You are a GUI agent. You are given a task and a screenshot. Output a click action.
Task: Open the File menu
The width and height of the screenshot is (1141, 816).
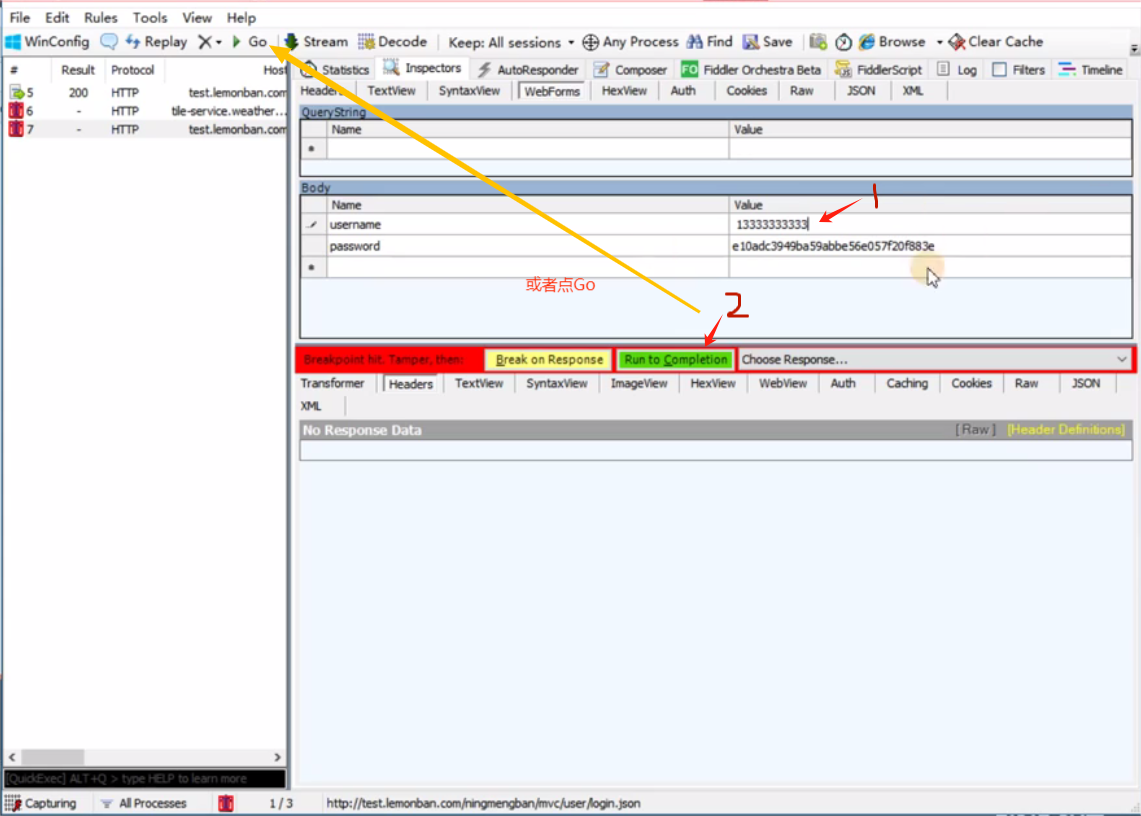point(20,17)
